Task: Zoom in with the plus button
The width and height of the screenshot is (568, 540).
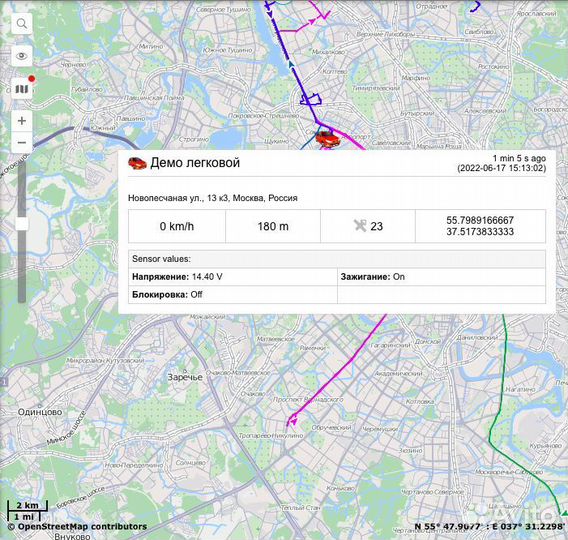Action: pyautogui.click(x=22, y=121)
